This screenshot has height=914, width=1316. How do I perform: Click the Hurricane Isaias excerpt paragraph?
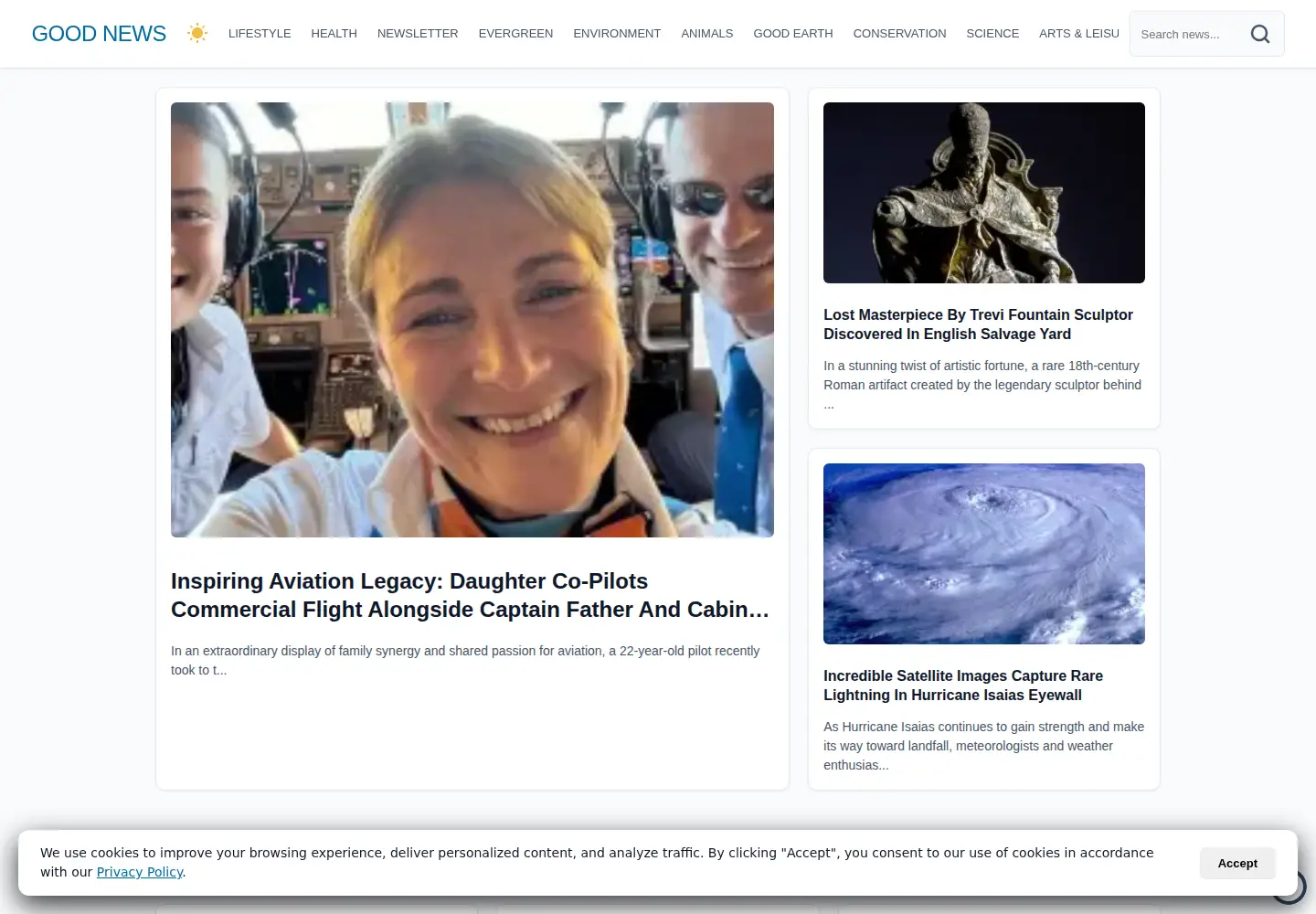(984, 746)
